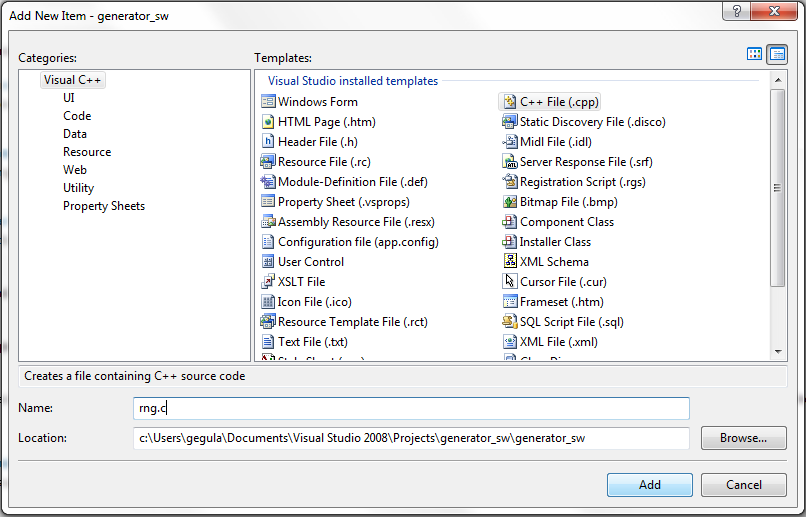Choose the Resource category

(87, 152)
